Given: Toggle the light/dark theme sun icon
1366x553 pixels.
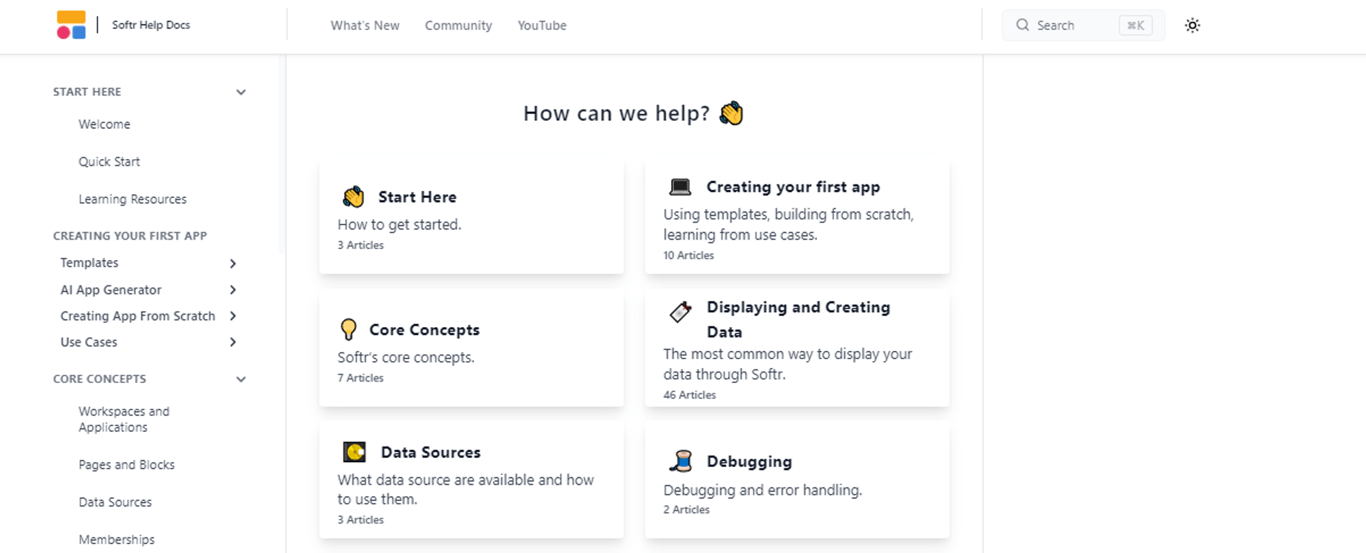Looking at the screenshot, I should [1192, 26].
